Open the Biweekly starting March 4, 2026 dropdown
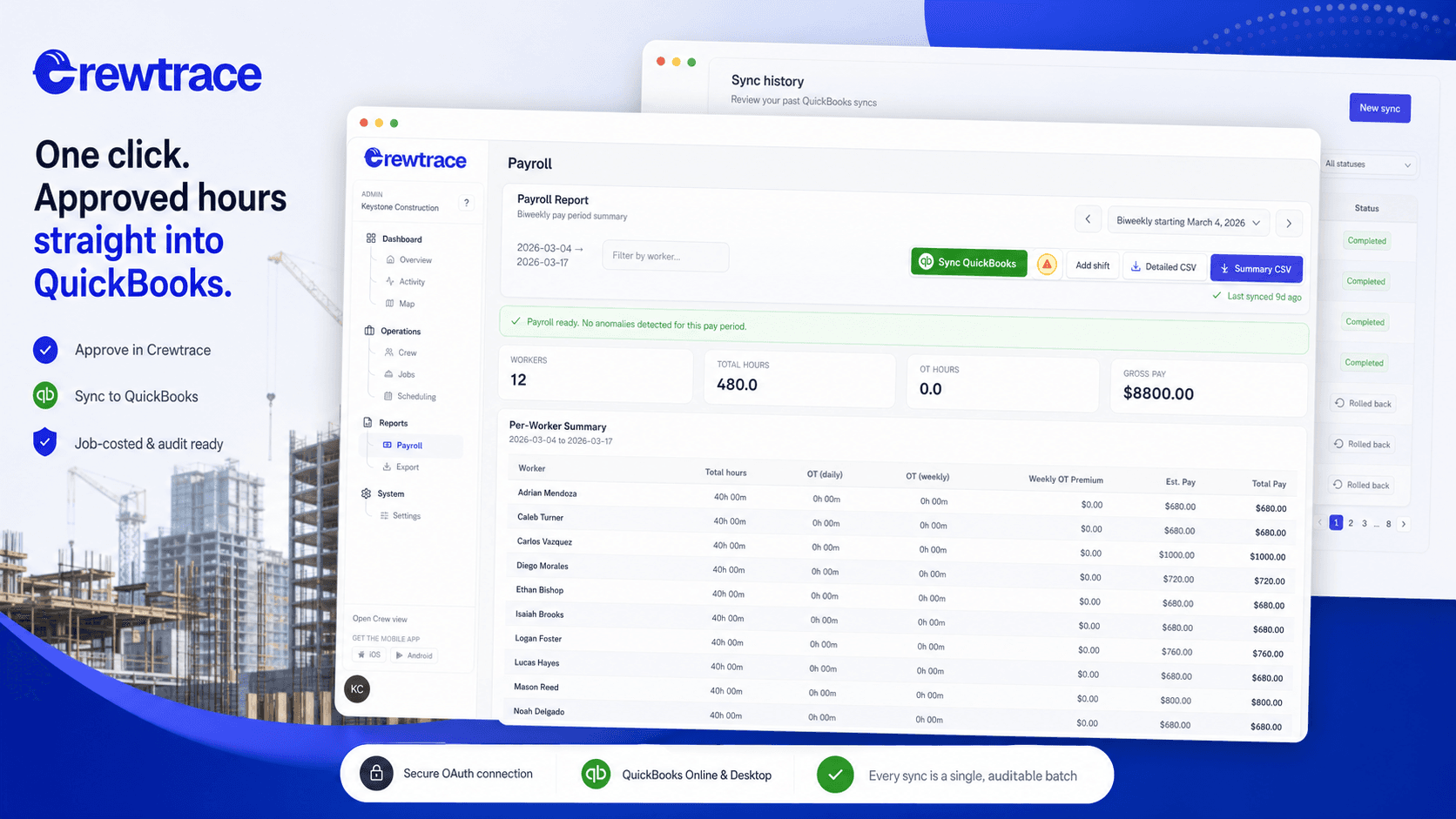The width and height of the screenshot is (1456, 819). tap(1189, 222)
